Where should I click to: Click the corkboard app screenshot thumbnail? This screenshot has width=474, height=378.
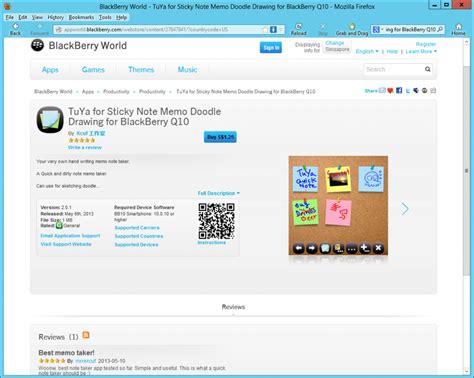click(x=338, y=206)
